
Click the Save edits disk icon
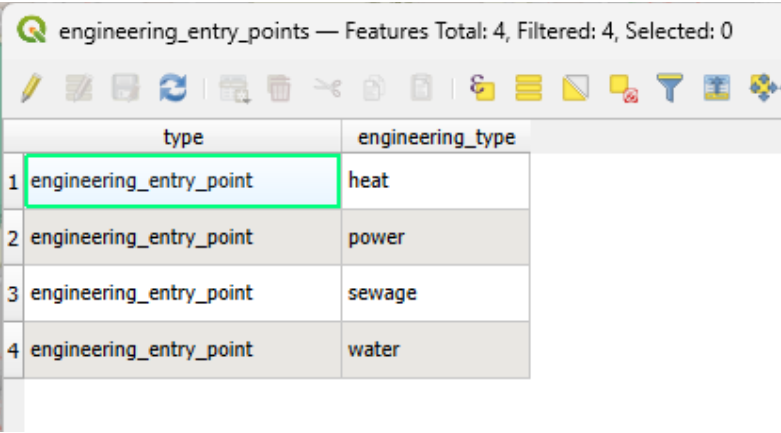coord(122,91)
